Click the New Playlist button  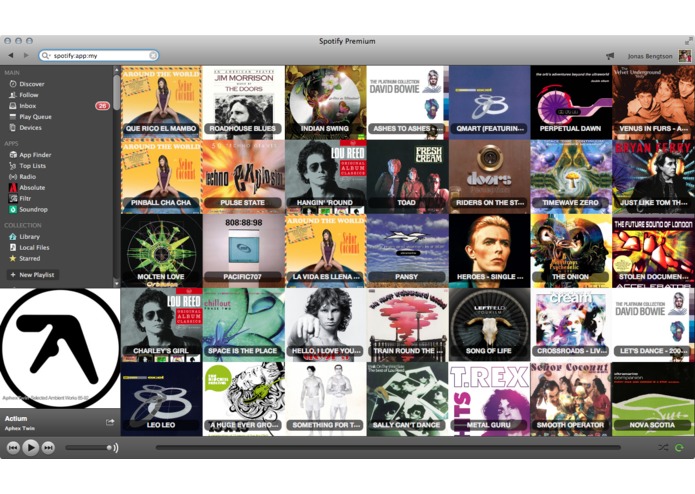click(33, 275)
